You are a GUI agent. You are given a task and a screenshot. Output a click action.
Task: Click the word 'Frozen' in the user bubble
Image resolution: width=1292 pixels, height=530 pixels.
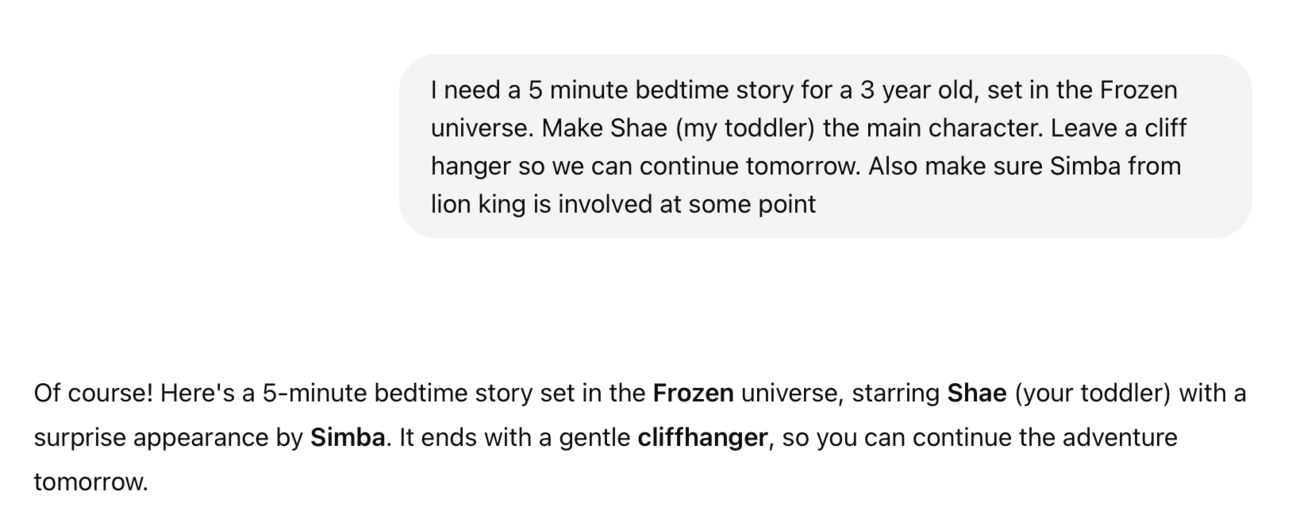point(1138,91)
